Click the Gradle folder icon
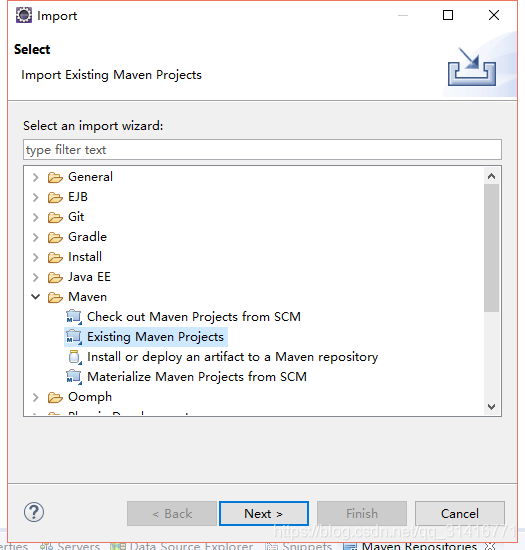This screenshot has width=525, height=550. 55,237
